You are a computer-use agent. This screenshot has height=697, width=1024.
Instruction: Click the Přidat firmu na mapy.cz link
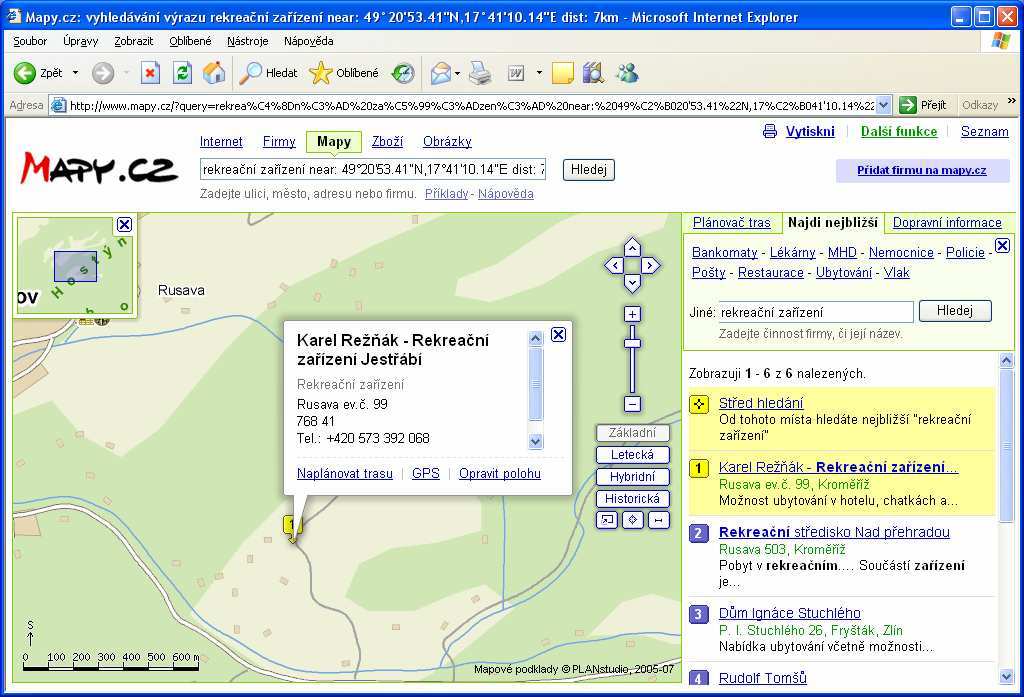click(x=921, y=170)
